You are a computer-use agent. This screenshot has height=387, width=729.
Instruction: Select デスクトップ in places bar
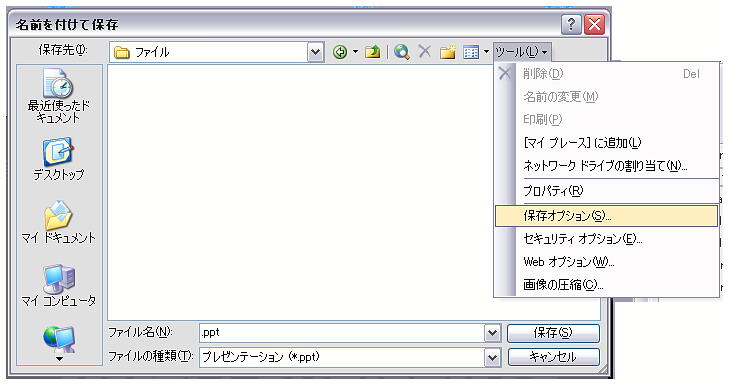point(59,159)
